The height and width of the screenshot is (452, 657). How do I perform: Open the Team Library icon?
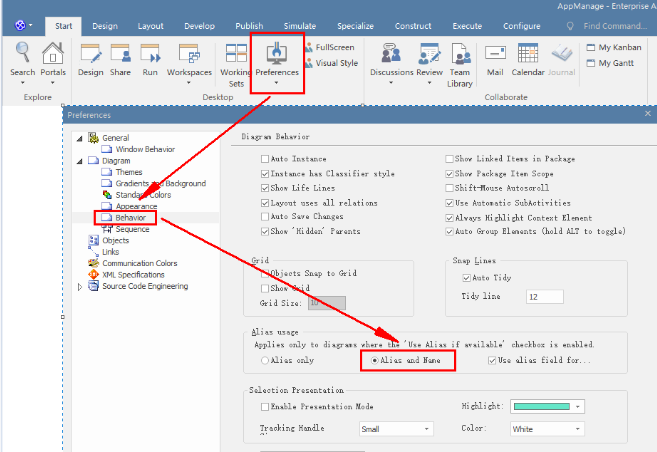(x=460, y=60)
